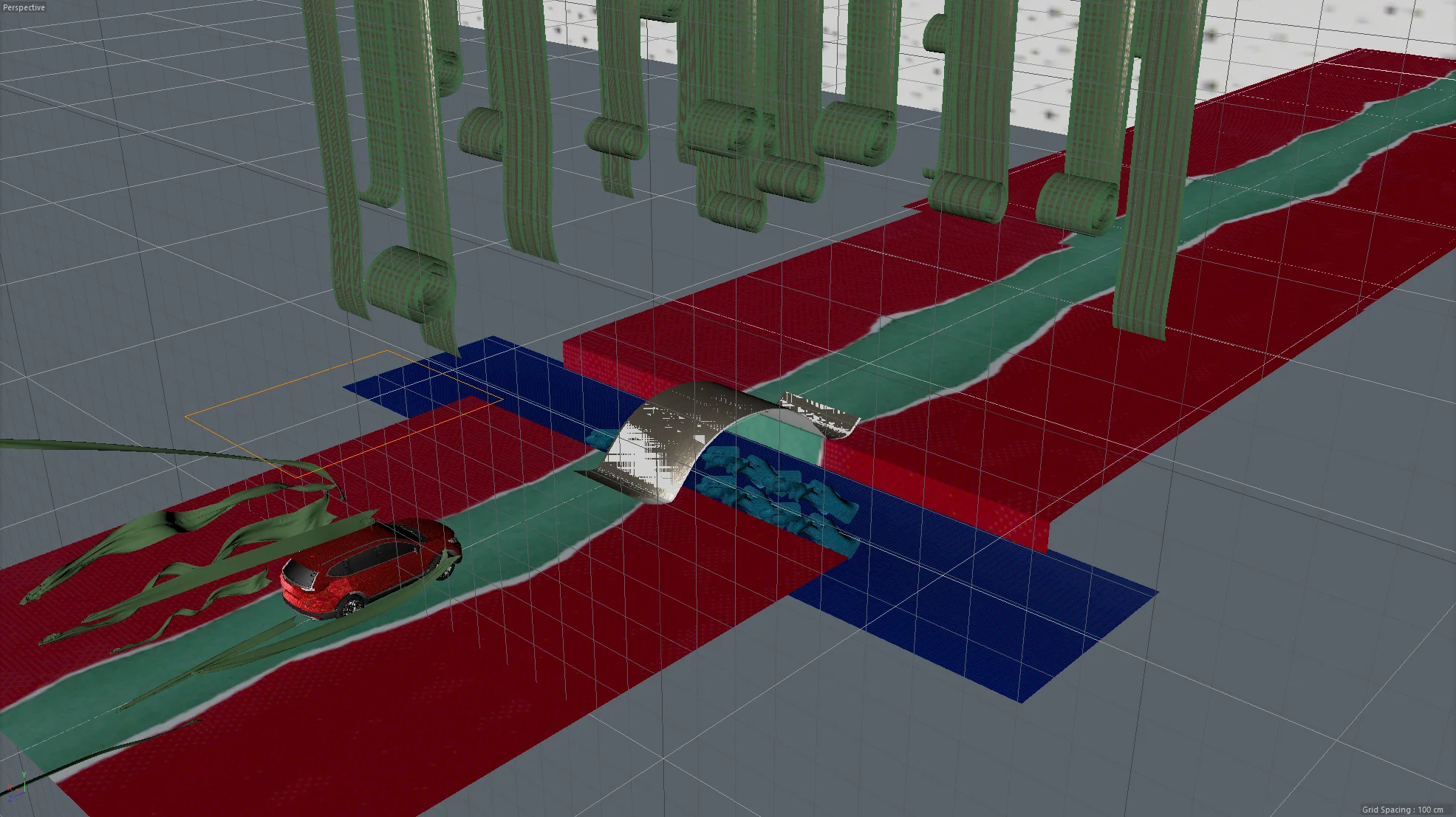The height and width of the screenshot is (817, 1456).
Task: Click the Grid Spacing 100 cm readout
Action: (1401, 810)
